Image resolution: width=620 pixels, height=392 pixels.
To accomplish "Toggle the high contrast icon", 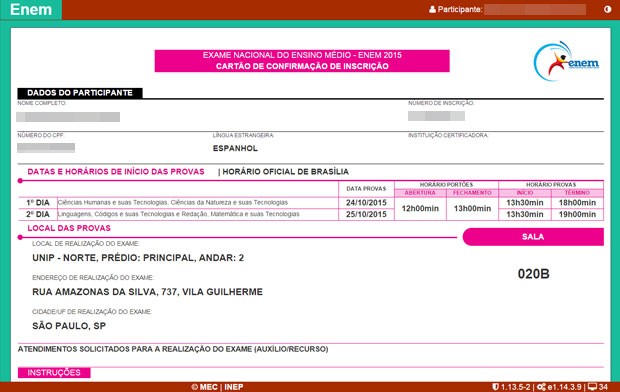I will [607, 9].
